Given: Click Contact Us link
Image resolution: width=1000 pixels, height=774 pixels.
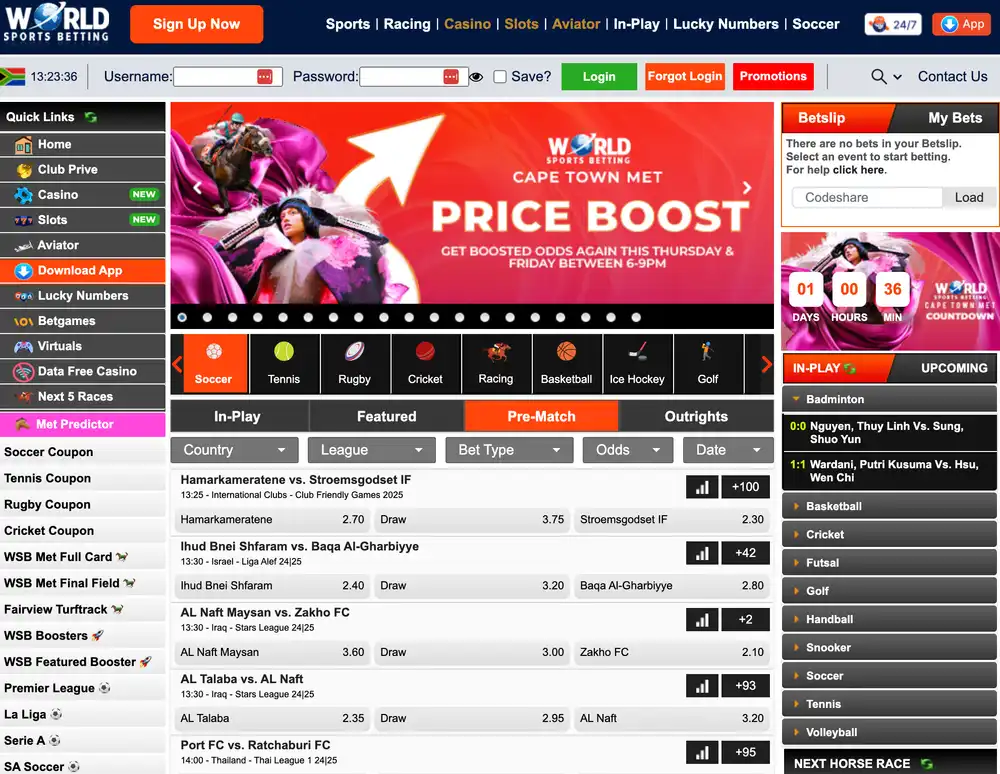Looking at the screenshot, I should (952, 77).
